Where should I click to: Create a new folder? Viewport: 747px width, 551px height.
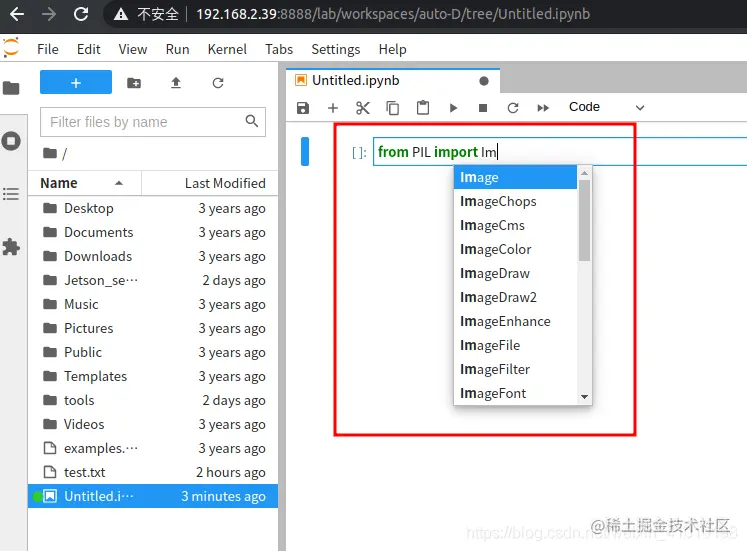click(134, 83)
